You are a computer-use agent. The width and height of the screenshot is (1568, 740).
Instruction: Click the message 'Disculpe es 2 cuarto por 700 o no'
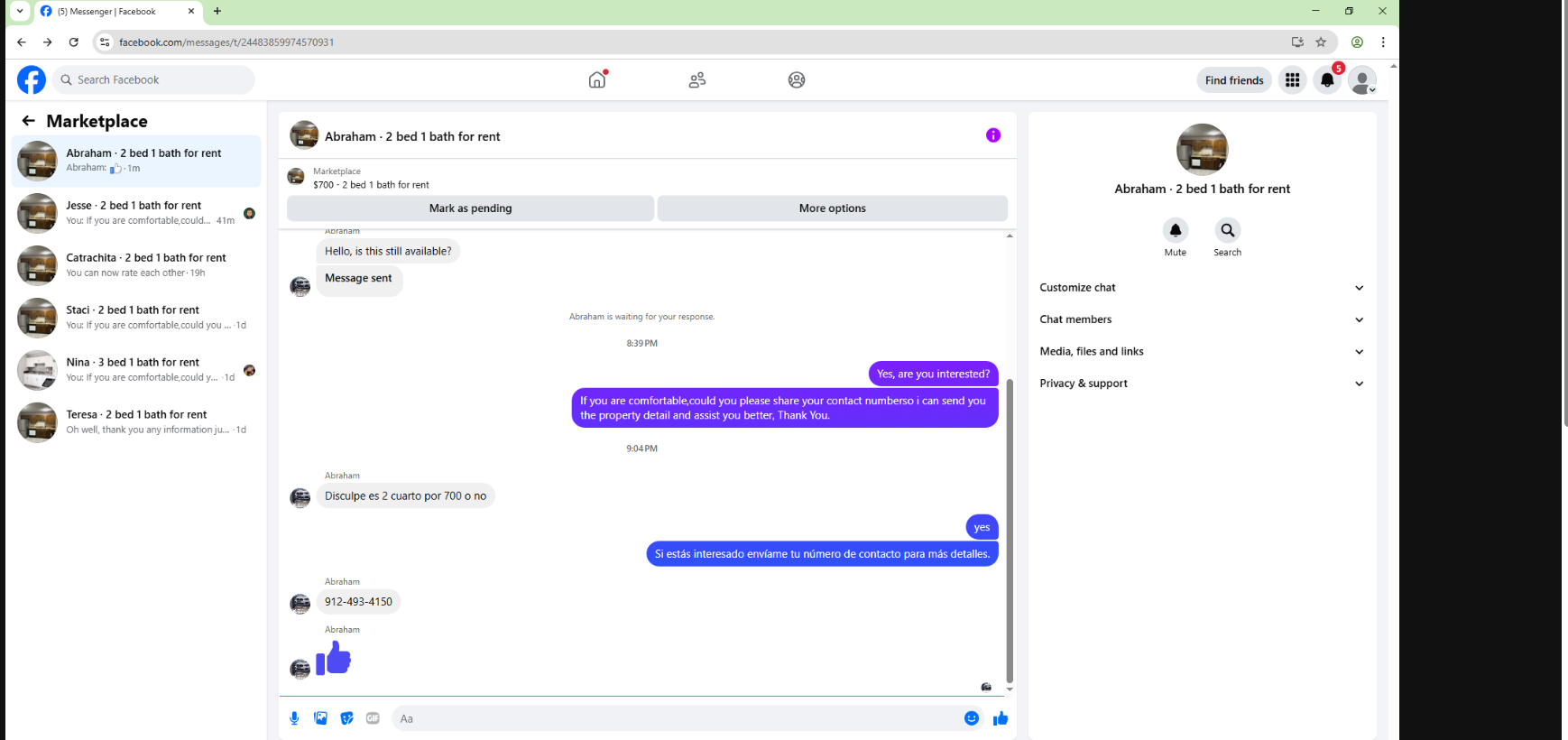coord(405,496)
